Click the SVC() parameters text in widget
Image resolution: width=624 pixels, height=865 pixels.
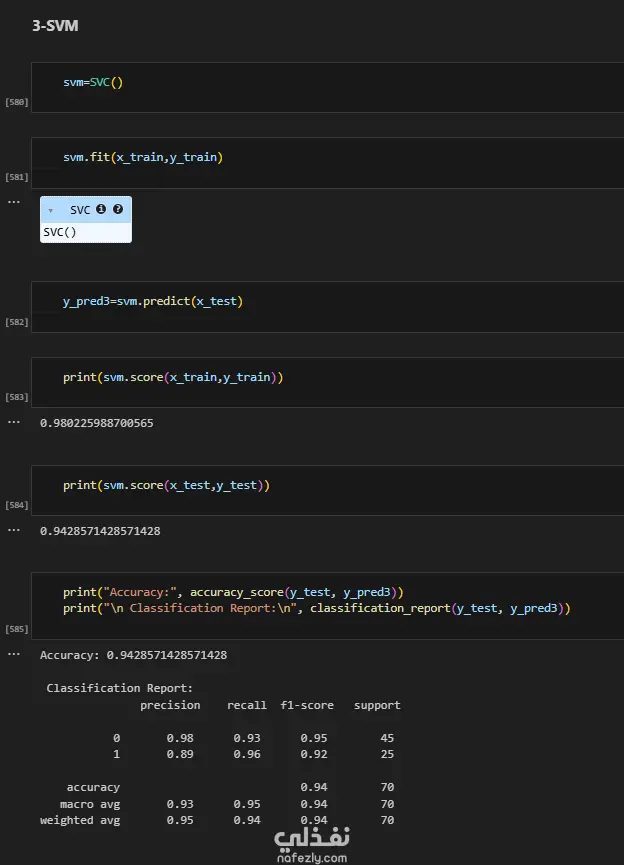[60, 232]
